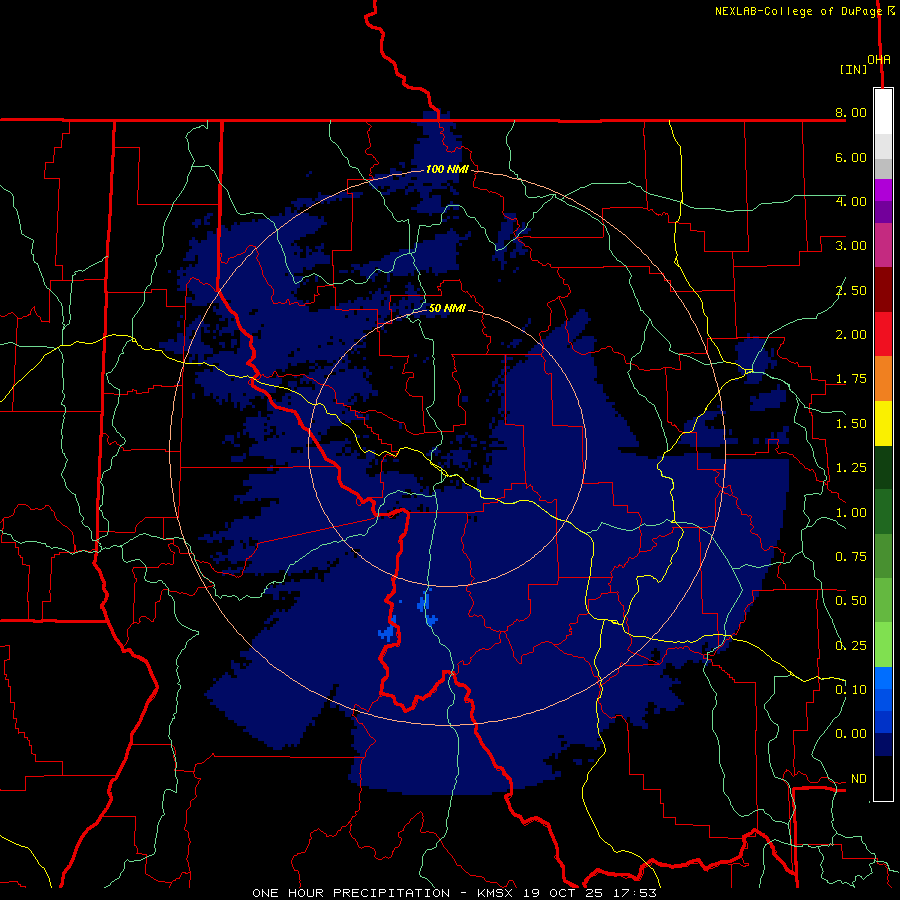Select the white swatch in the legend

pyautogui.click(x=883, y=112)
